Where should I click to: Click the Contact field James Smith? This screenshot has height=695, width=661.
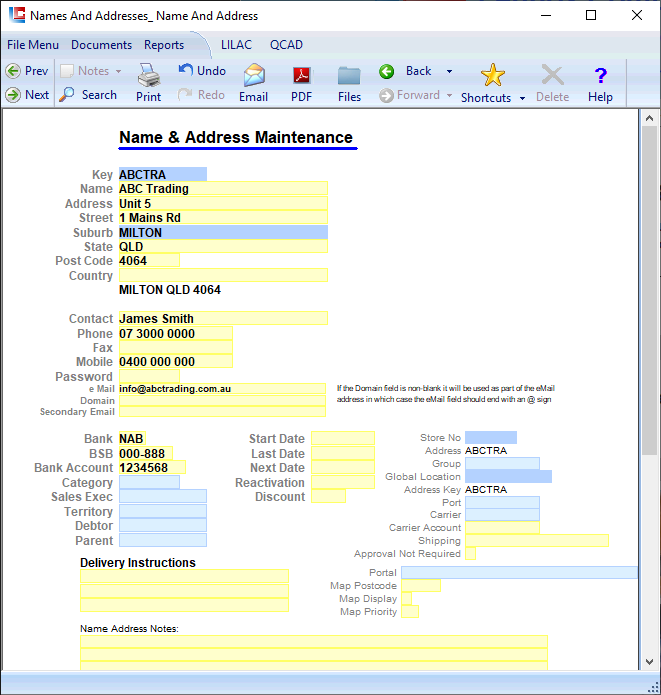[x=223, y=318]
